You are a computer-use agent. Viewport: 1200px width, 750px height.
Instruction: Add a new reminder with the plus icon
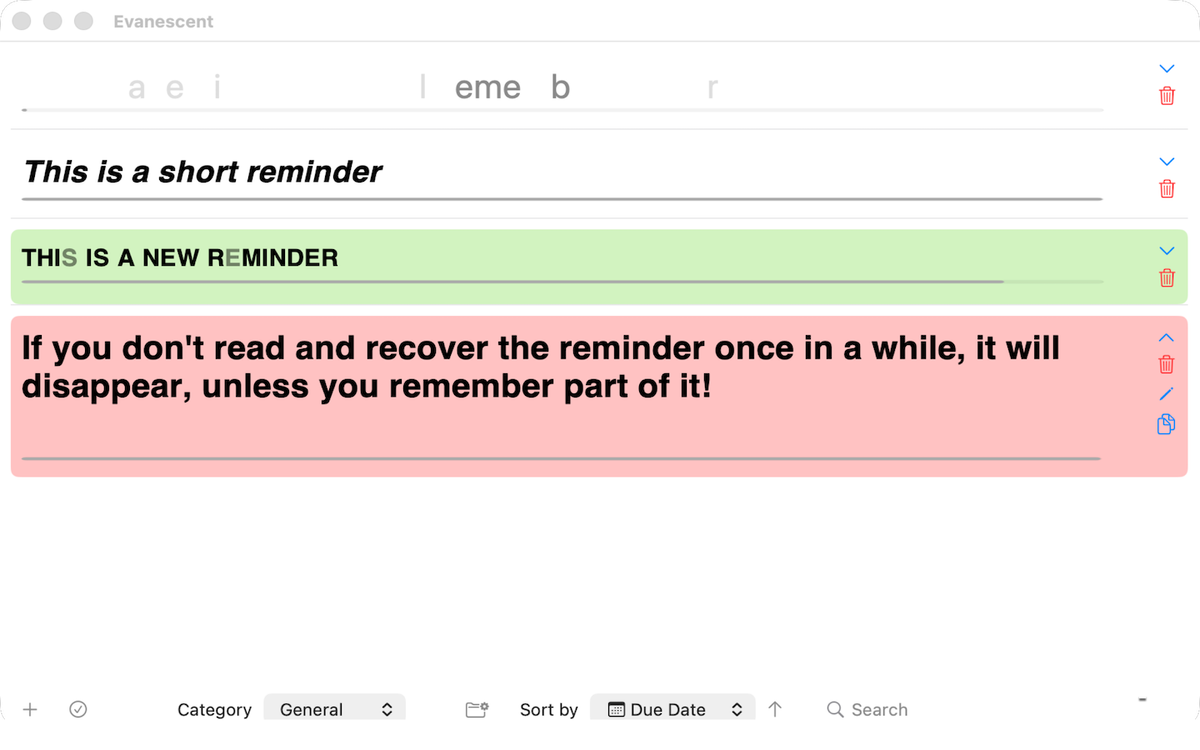30,709
